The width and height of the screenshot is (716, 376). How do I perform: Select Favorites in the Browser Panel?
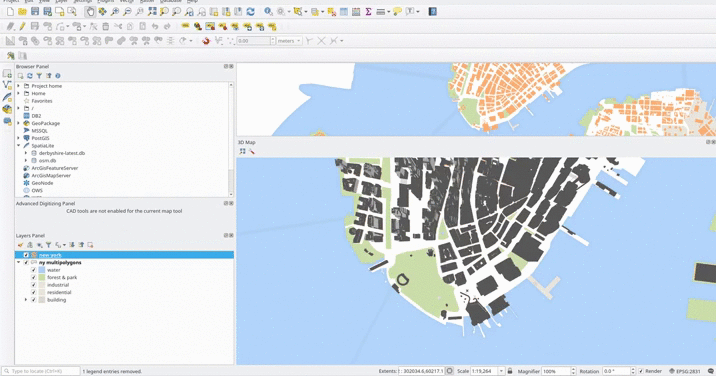[42, 101]
